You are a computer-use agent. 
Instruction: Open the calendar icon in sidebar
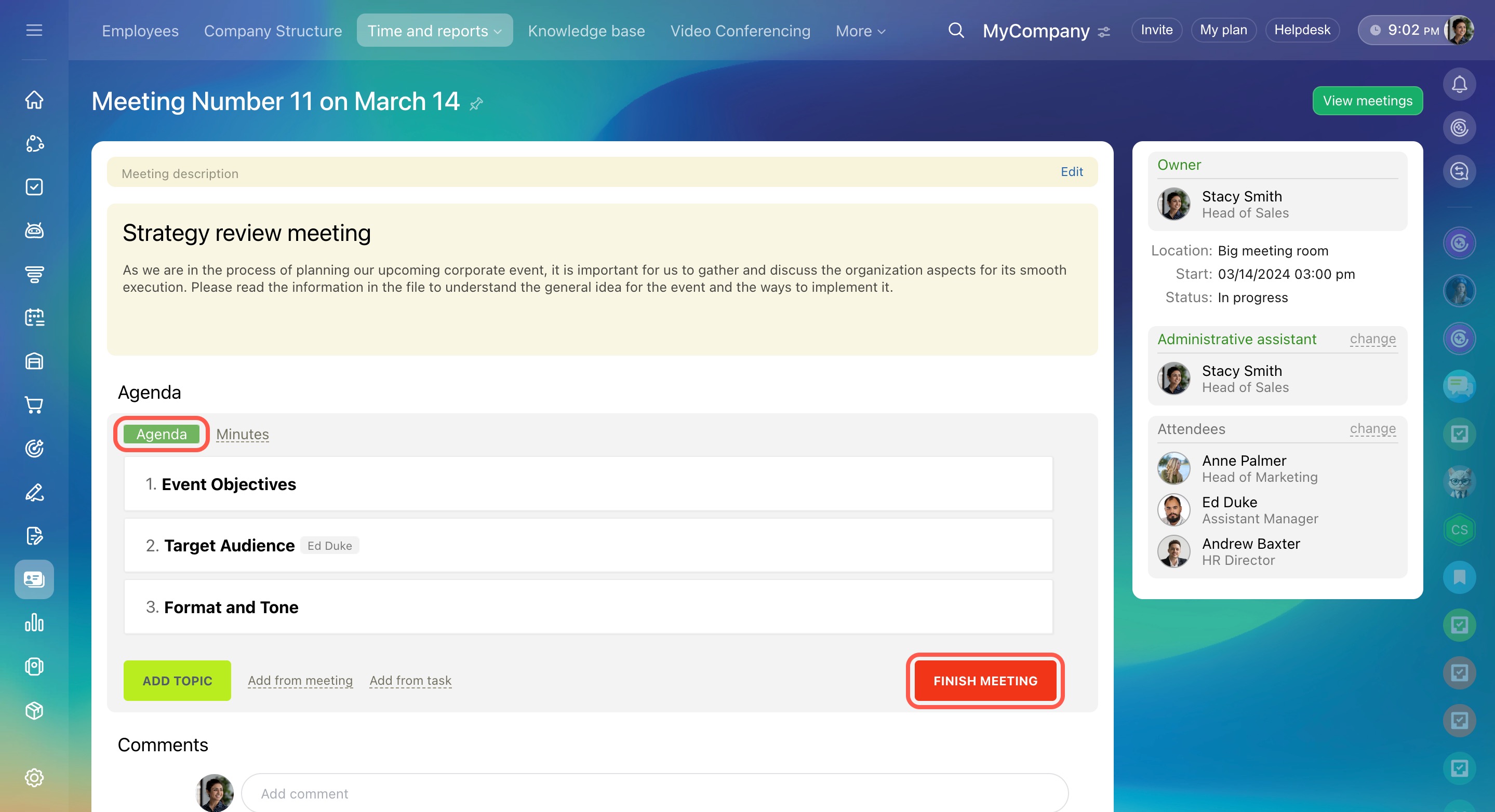(x=34, y=317)
